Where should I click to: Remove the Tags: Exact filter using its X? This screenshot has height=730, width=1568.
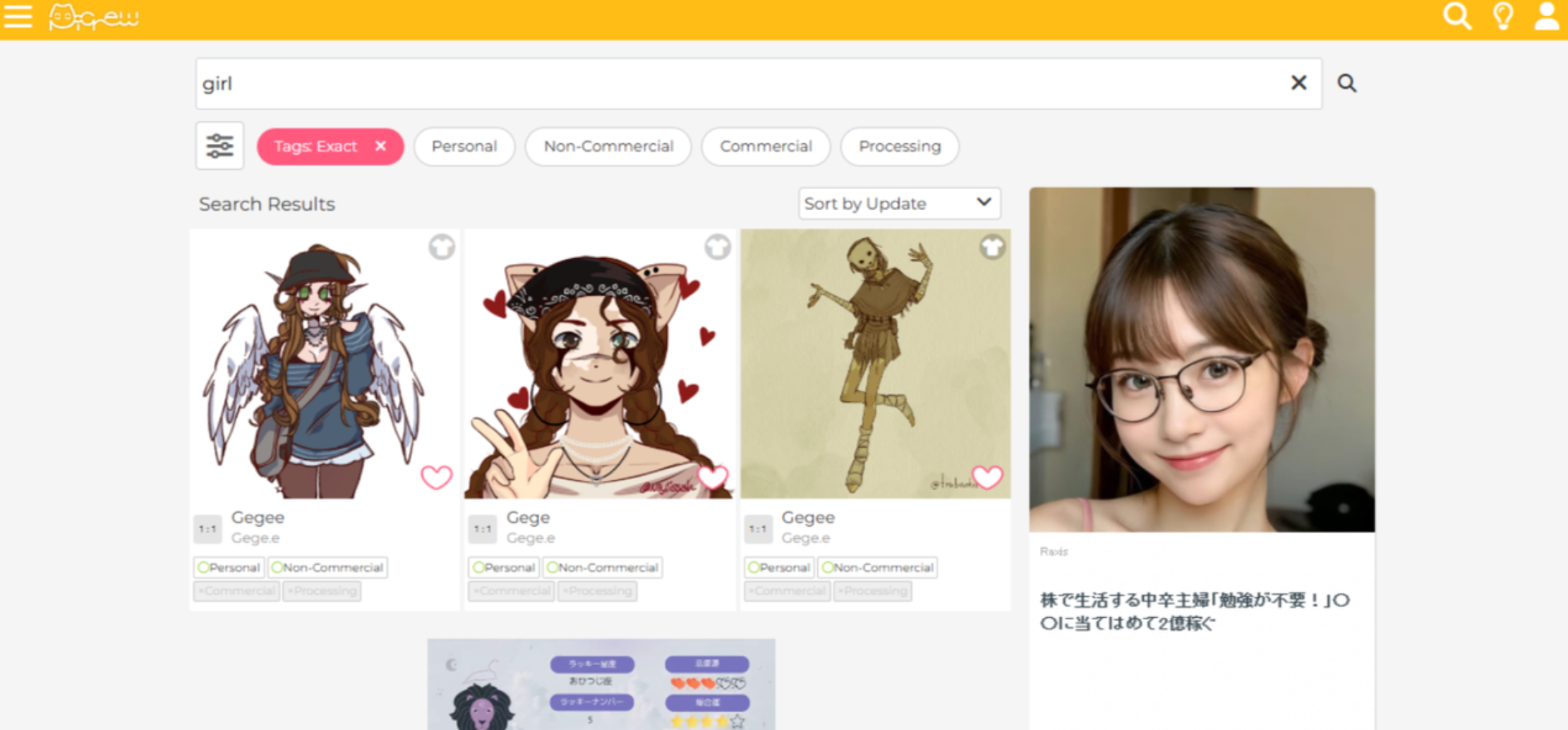(x=380, y=146)
